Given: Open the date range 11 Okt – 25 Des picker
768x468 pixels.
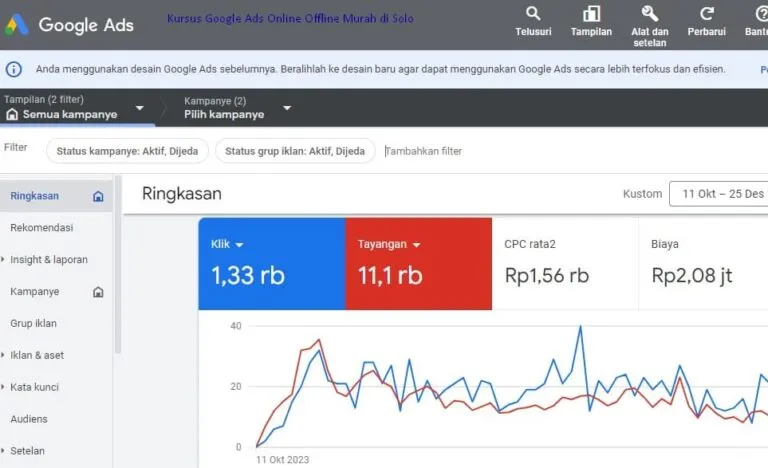Looking at the screenshot, I should [x=719, y=194].
